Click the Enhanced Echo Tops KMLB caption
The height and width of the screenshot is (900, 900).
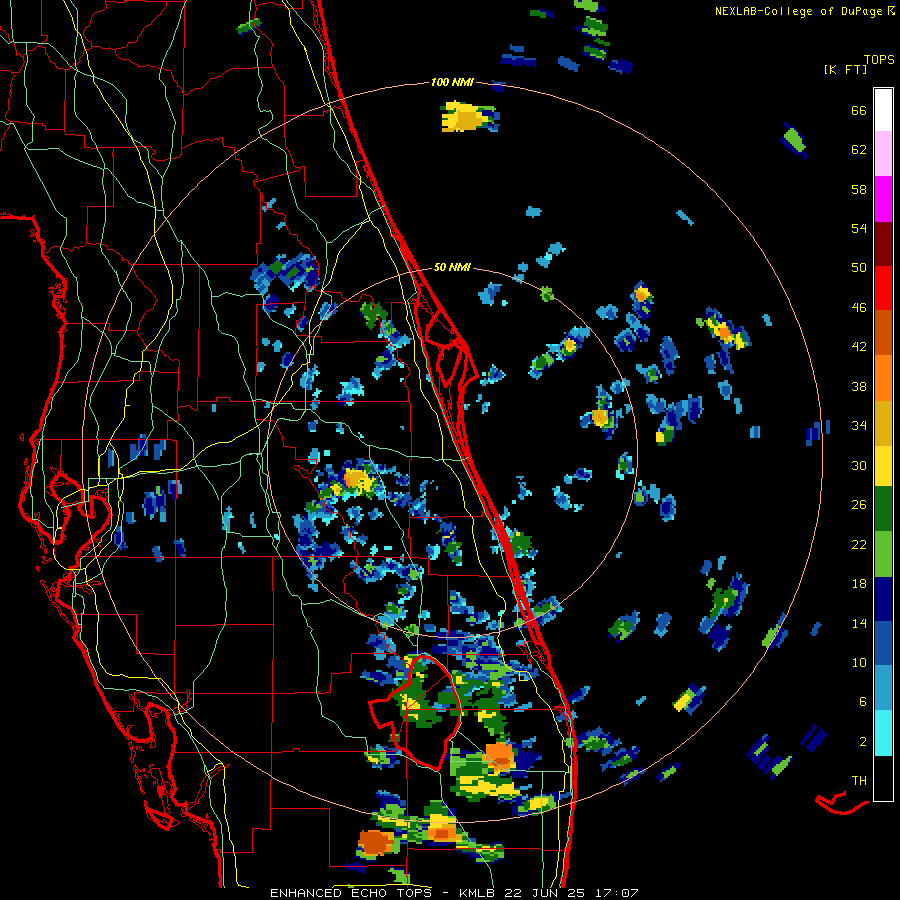(x=454, y=893)
